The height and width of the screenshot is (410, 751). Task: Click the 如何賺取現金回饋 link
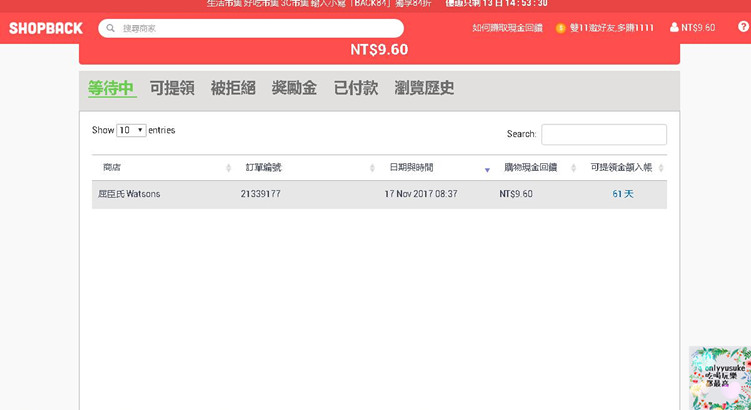[x=507, y=28]
